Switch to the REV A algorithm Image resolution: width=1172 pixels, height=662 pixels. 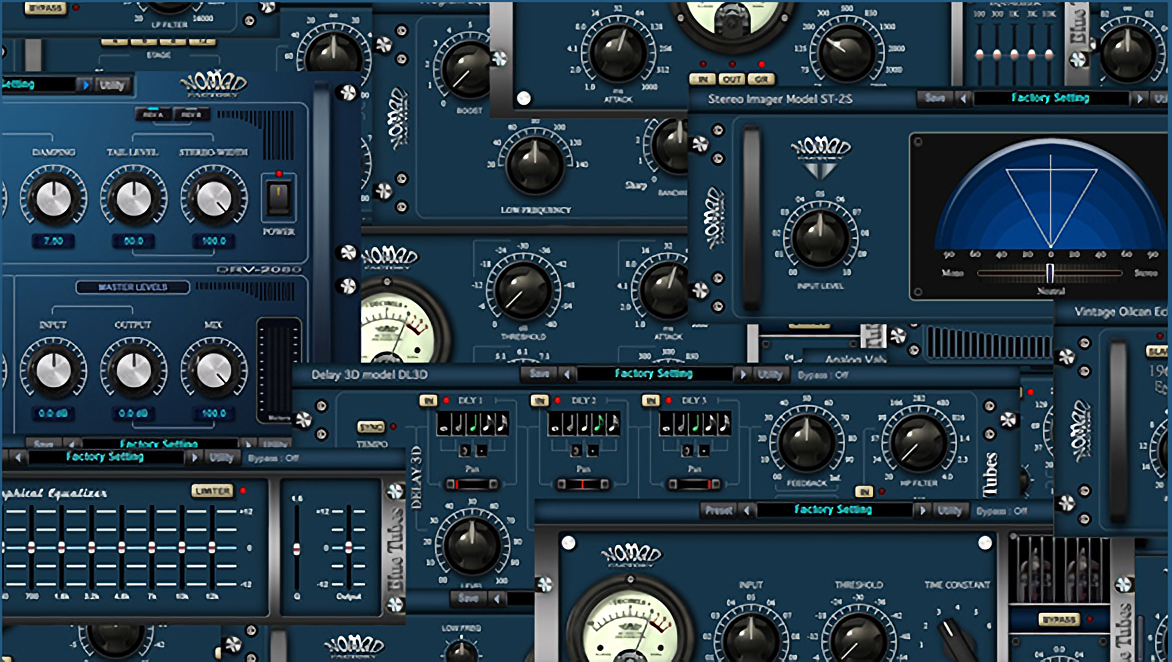tap(153, 114)
